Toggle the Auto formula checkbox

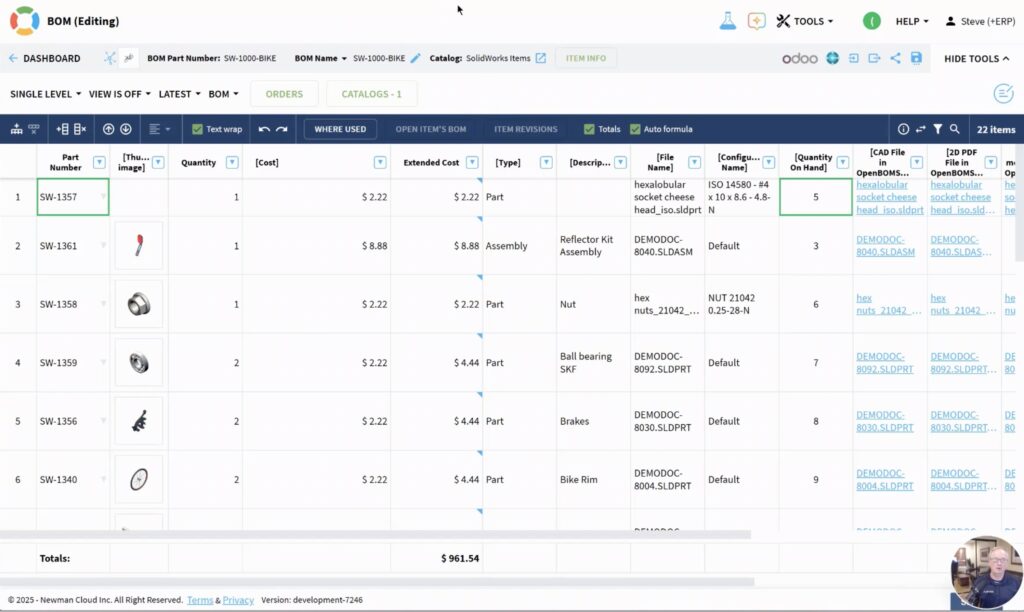pos(635,129)
